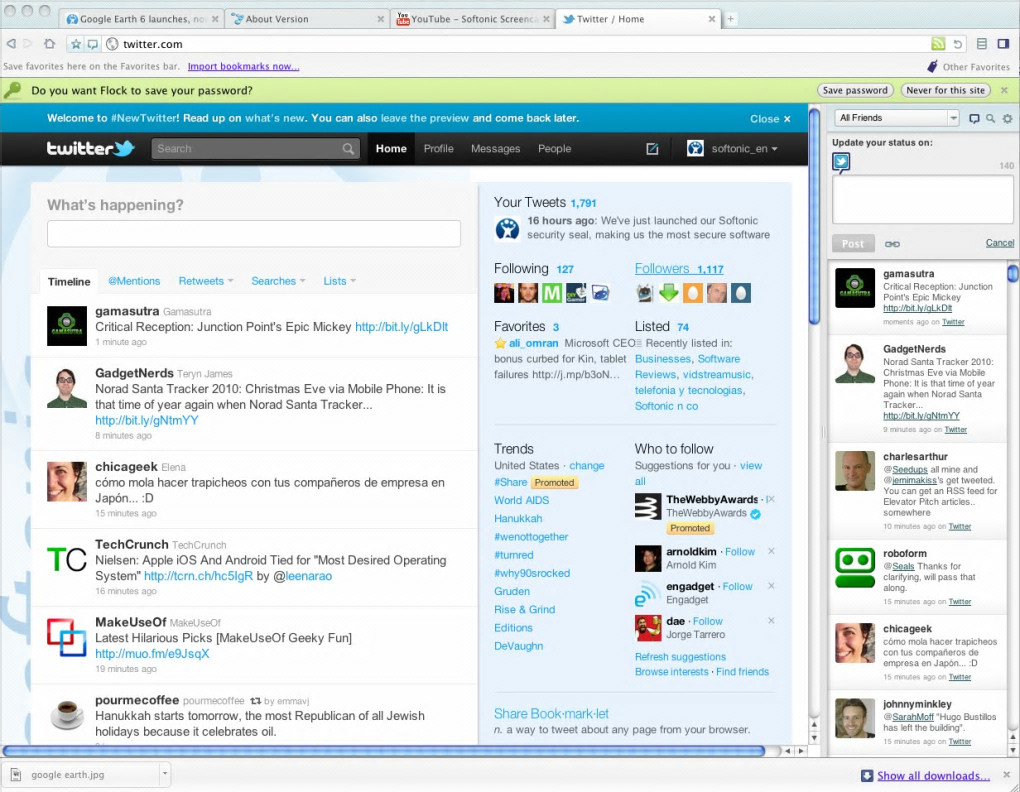Open the #wenotogether trend

click(531, 536)
